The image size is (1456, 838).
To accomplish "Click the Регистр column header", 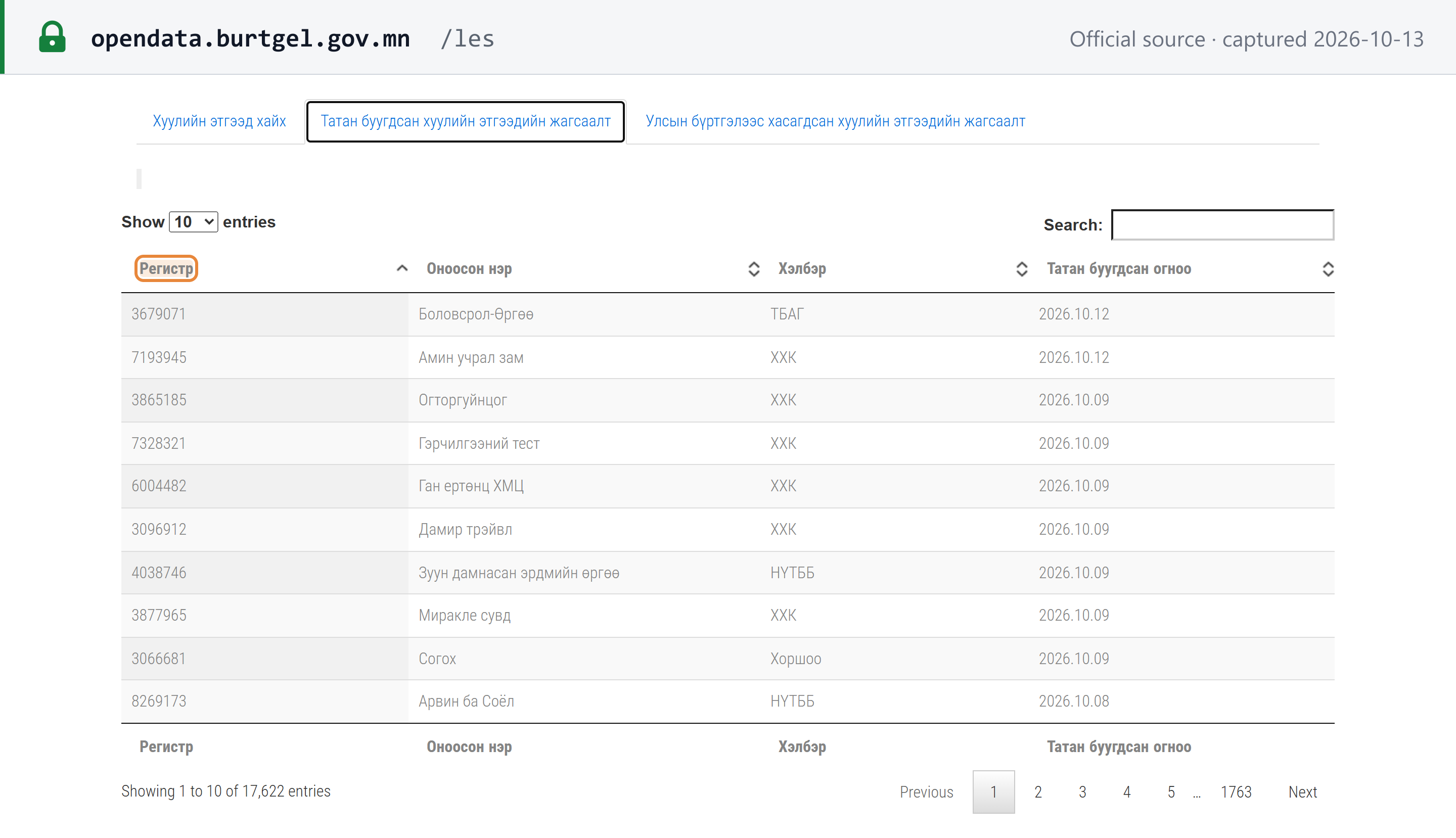I will click(x=166, y=269).
